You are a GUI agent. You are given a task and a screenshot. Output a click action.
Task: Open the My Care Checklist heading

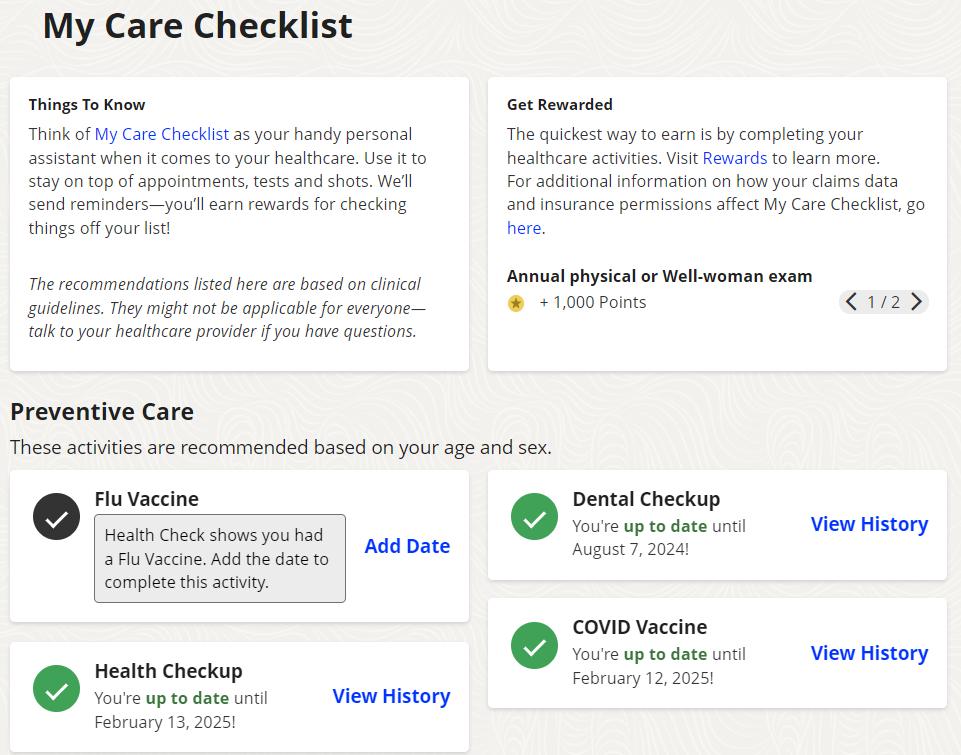point(196,27)
